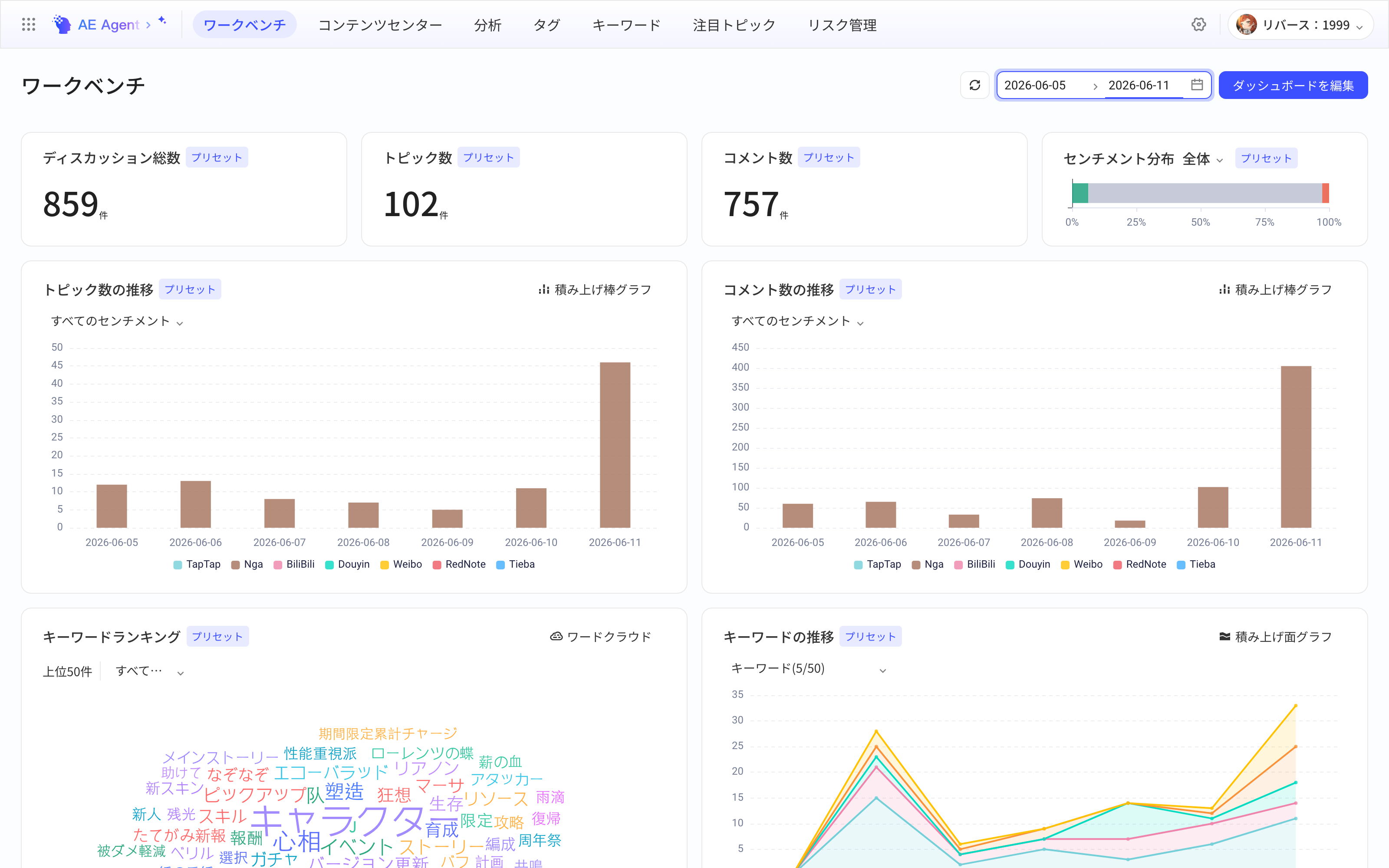
Task: Click the red negative sentiment bar segment
Action: click(x=1326, y=193)
